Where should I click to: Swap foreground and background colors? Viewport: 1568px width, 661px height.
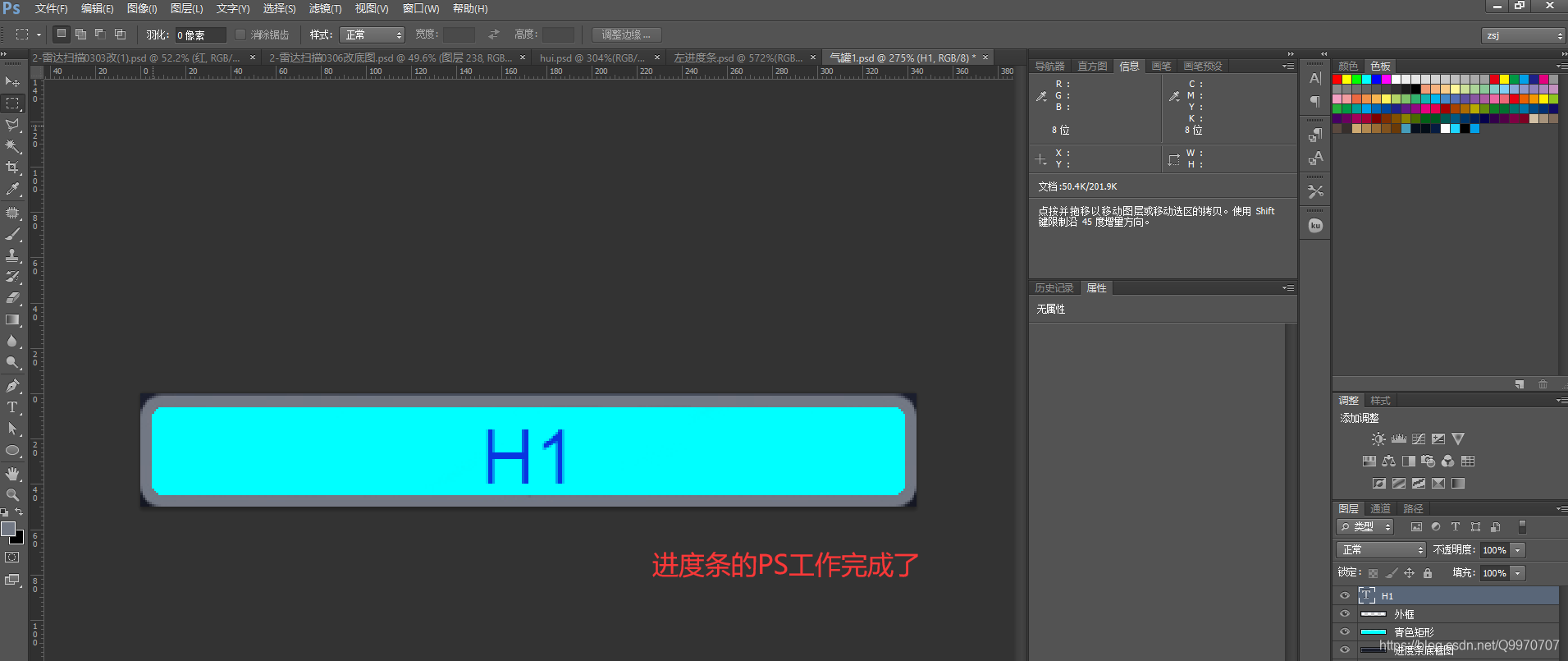click(19, 512)
